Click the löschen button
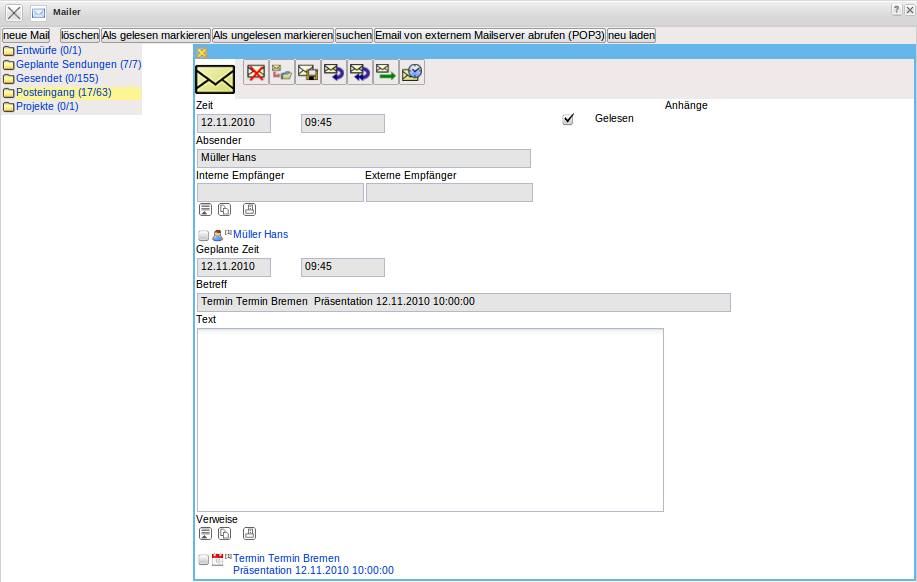The height and width of the screenshot is (582, 917). click(80, 35)
